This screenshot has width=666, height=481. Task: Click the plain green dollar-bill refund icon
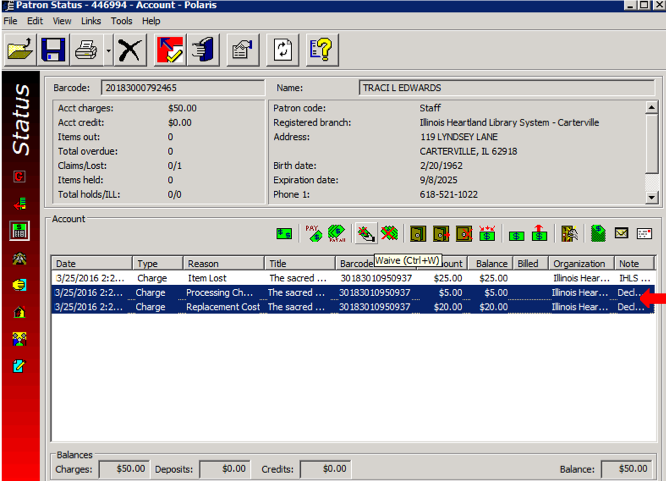(x=516, y=235)
